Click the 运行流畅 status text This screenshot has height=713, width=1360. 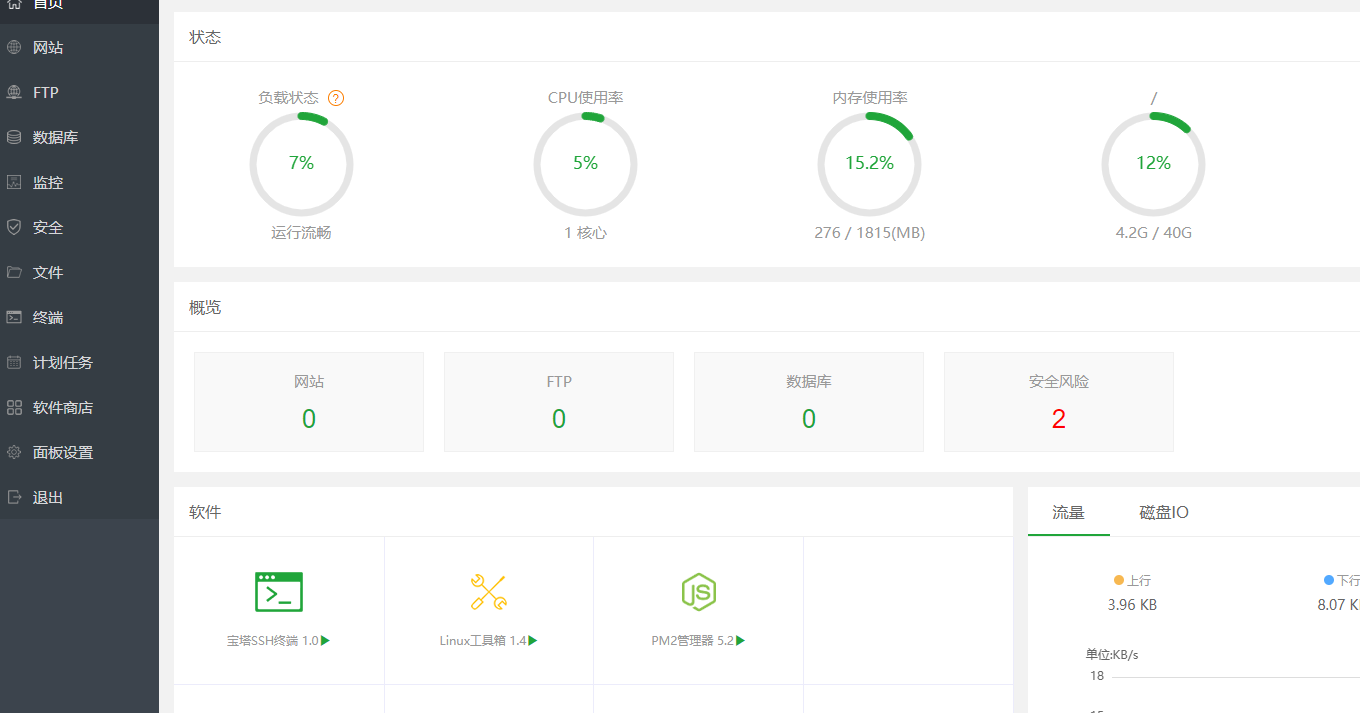(x=301, y=233)
